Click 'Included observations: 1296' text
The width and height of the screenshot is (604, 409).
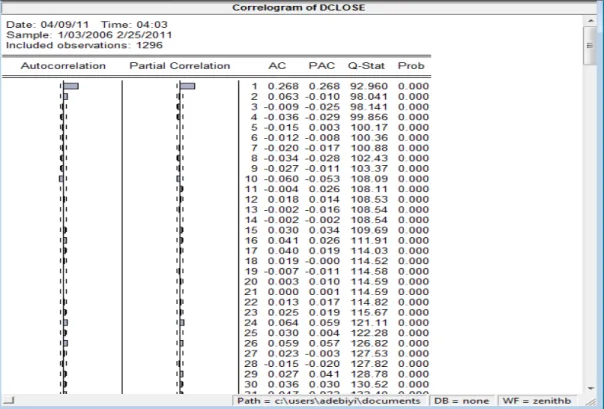(84, 45)
